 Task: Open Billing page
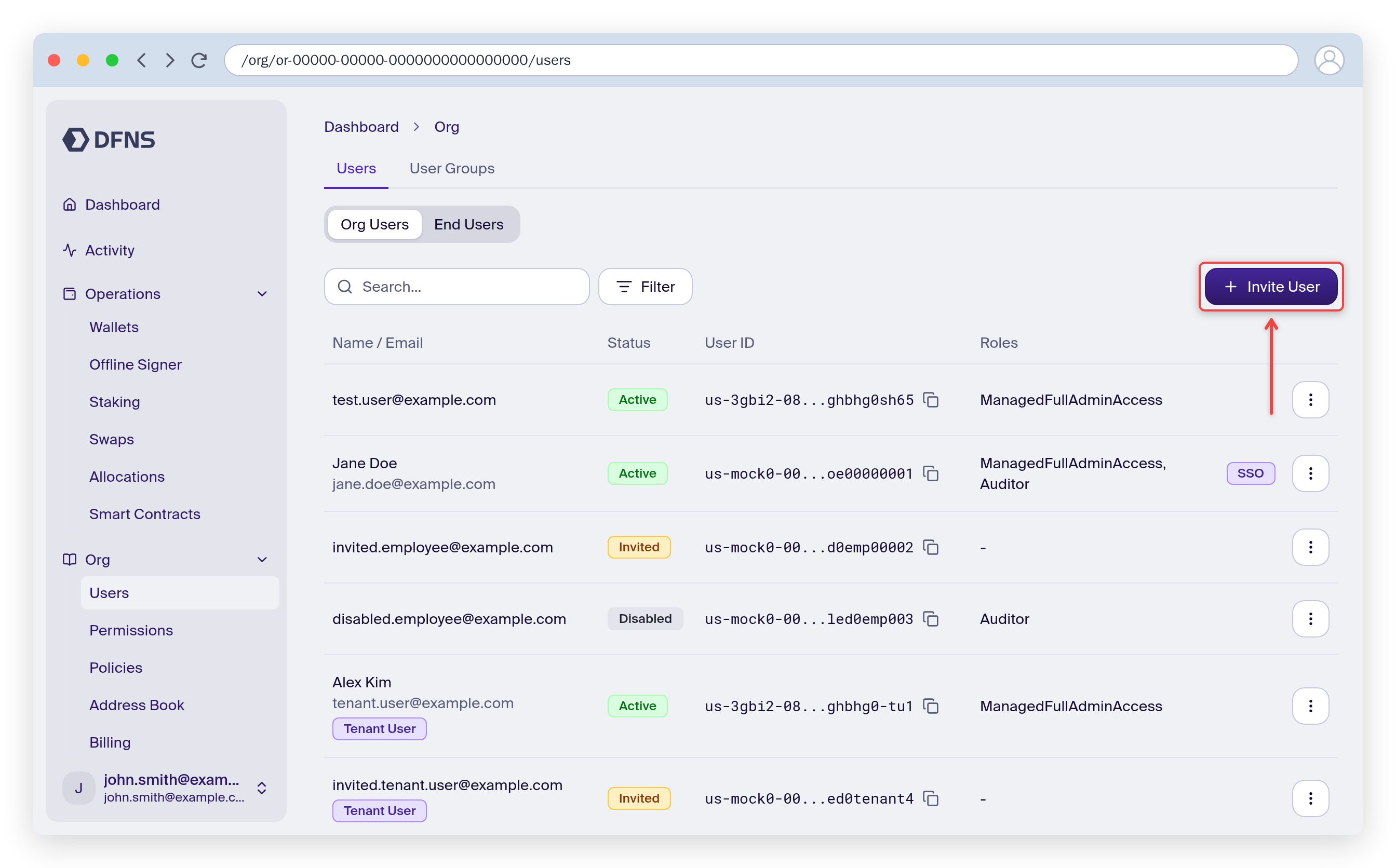point(110,742)
